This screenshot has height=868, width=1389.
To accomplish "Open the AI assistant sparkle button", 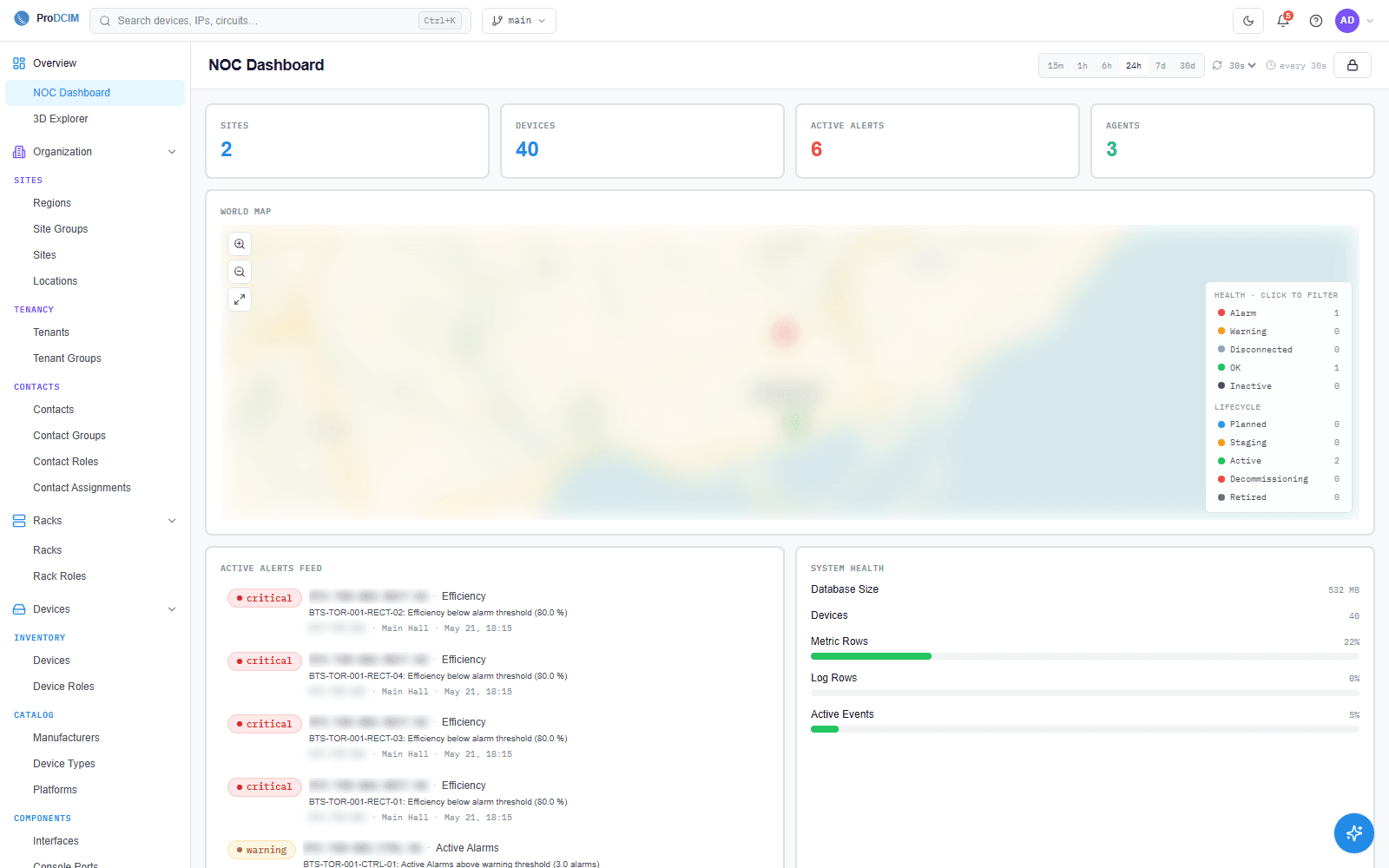I will coord(1354,833).
